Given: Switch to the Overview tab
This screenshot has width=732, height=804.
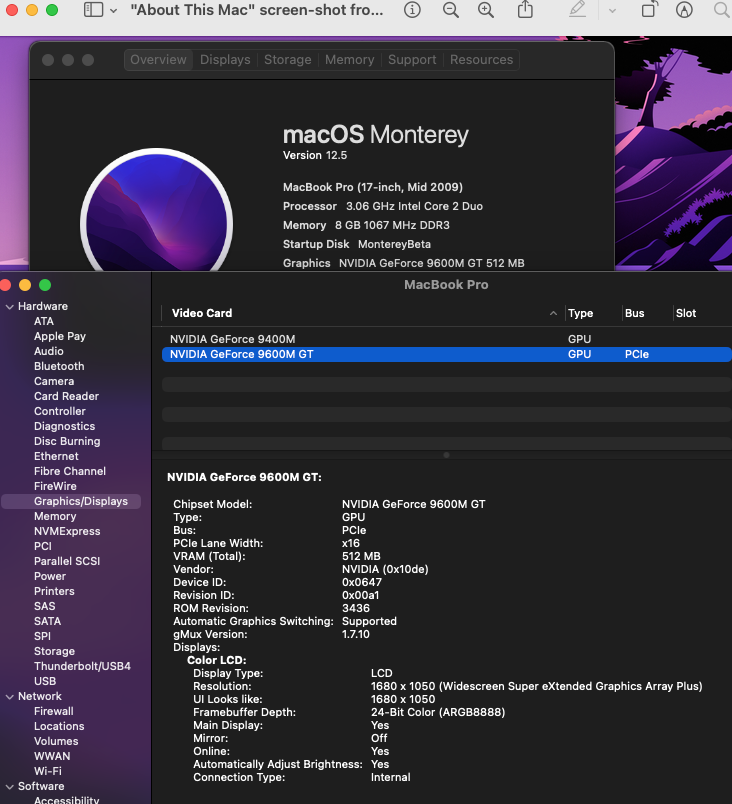Looking at the screenshot, I should tap(158, 59).
